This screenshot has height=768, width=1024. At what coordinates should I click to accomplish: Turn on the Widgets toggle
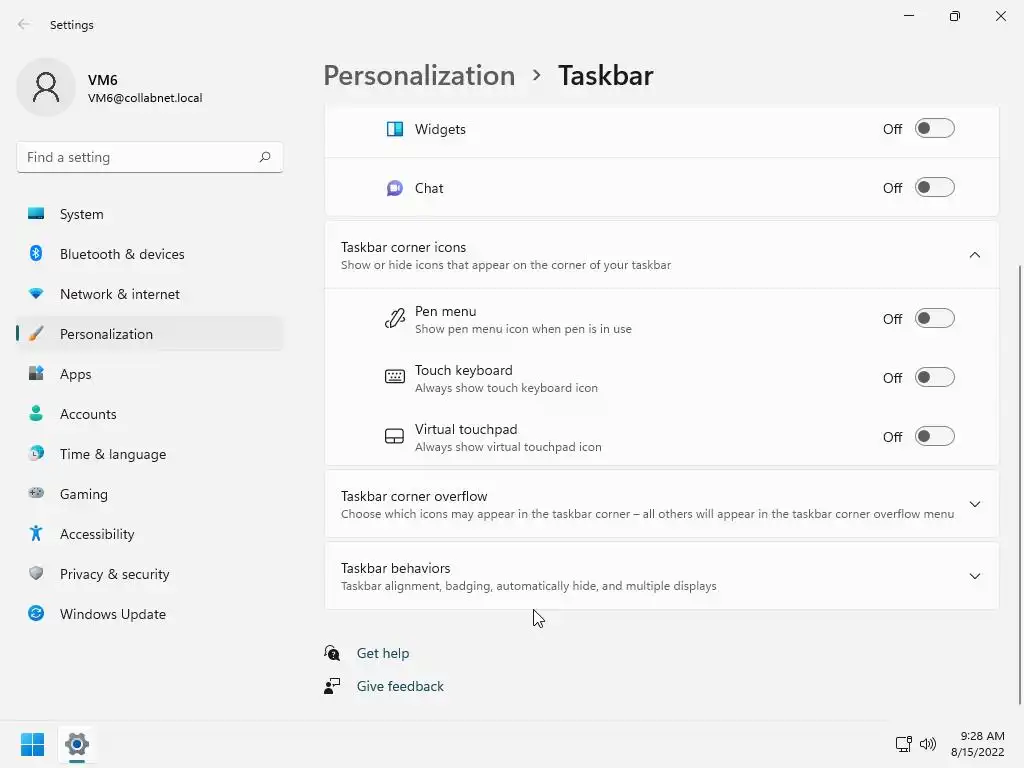[x=935, y=129]
